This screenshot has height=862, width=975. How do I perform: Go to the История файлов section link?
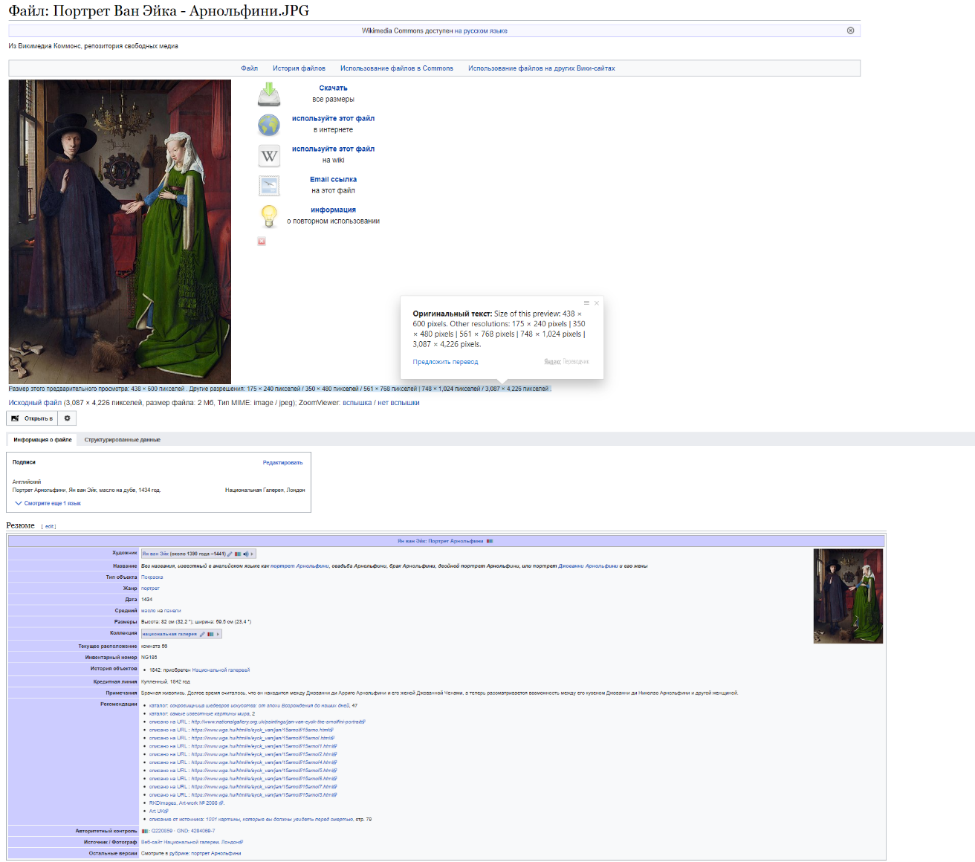298,68
